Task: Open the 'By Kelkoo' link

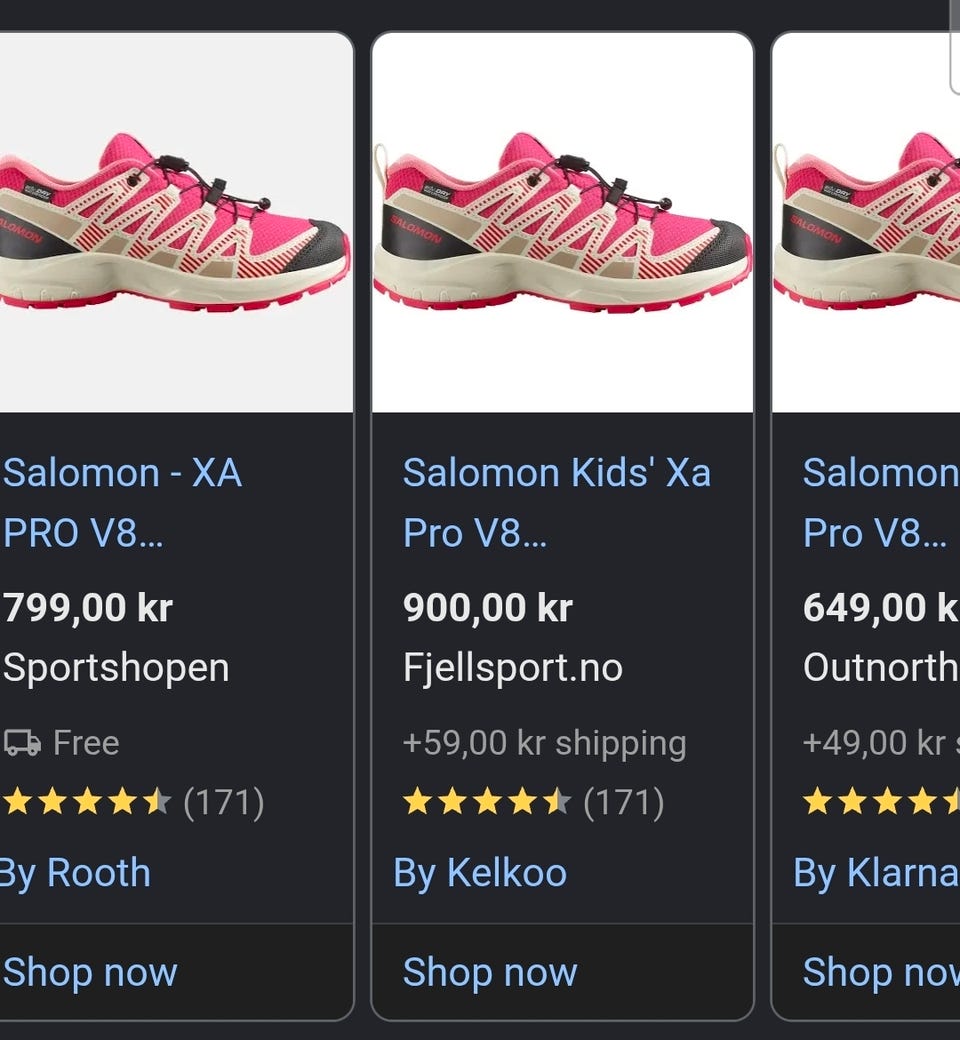Action: (480, 873)
